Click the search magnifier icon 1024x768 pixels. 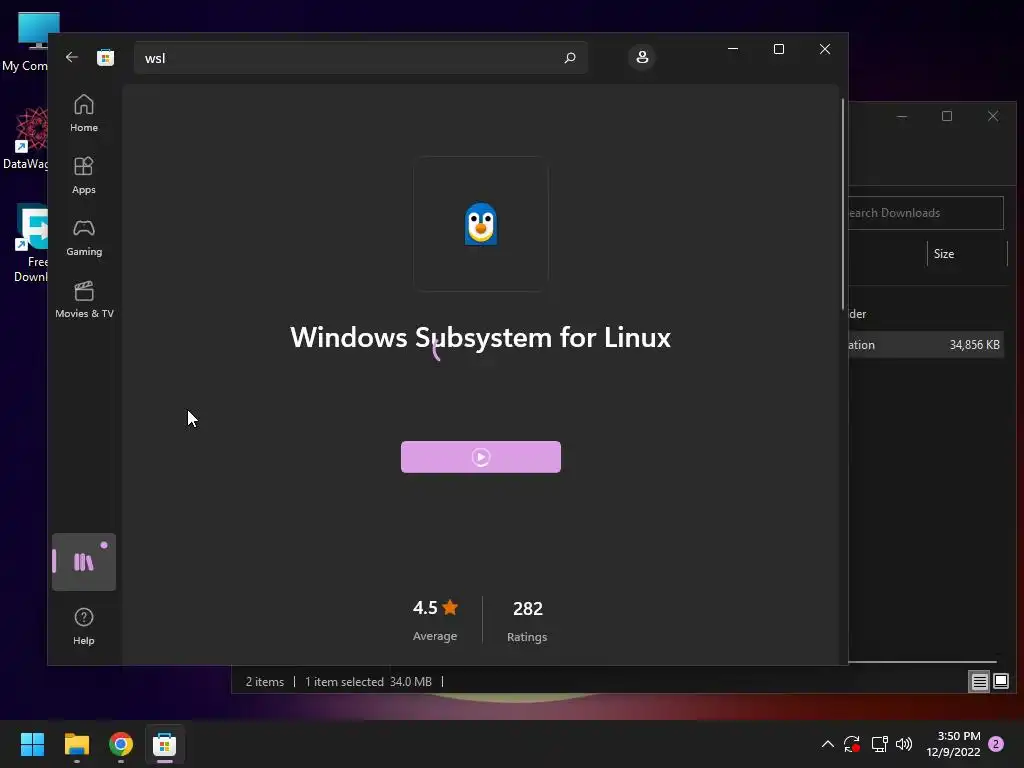click(x=569, y=57)
